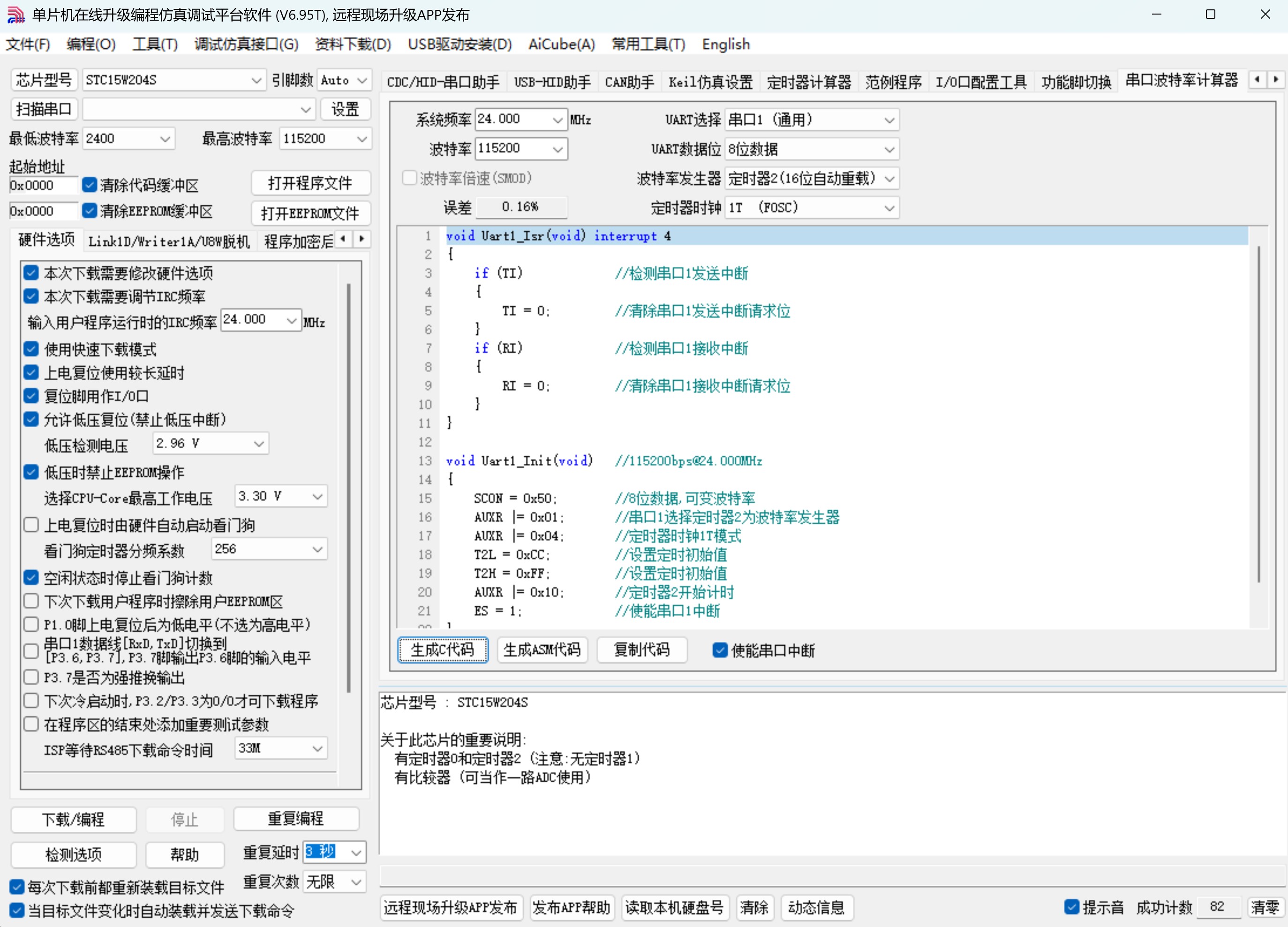This screenshot has width=1288, height=927.
Task: Click 生成C代码 button
Action: pyautogui.click(x=443, y=649)
